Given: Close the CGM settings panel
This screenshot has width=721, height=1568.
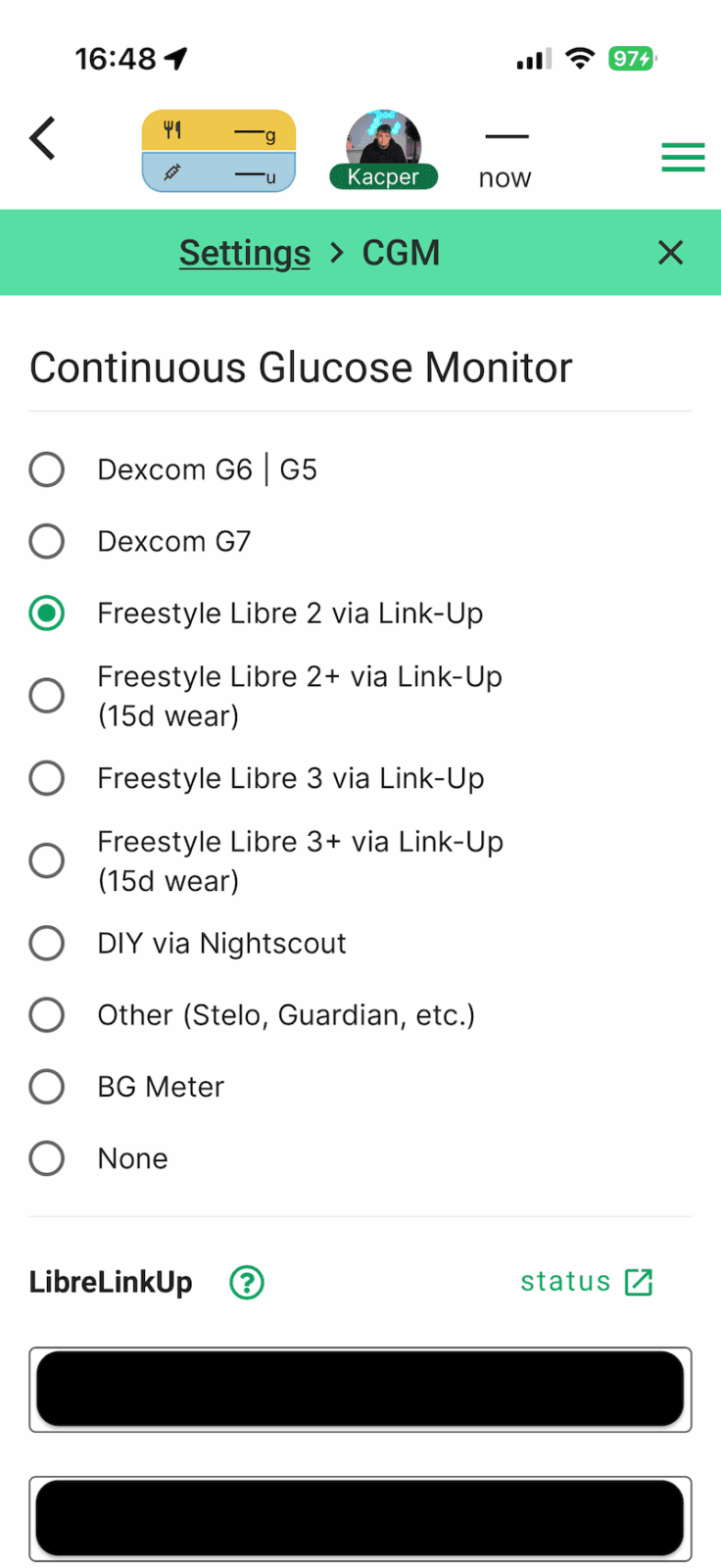Looking at the screenshot, I should (x=670, y=253).
